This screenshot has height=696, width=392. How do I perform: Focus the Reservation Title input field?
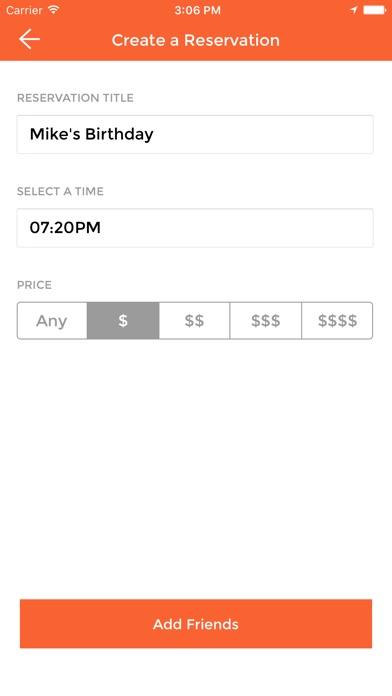point(195,134)
